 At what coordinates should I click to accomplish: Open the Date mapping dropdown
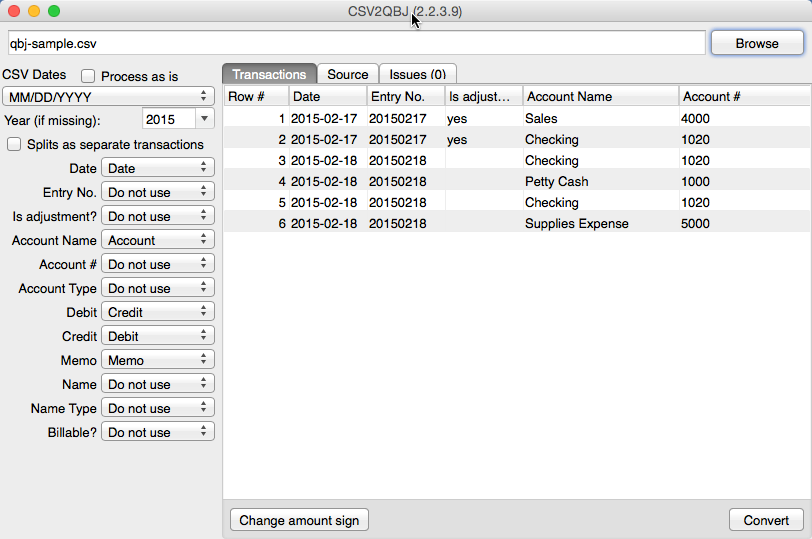157,168
